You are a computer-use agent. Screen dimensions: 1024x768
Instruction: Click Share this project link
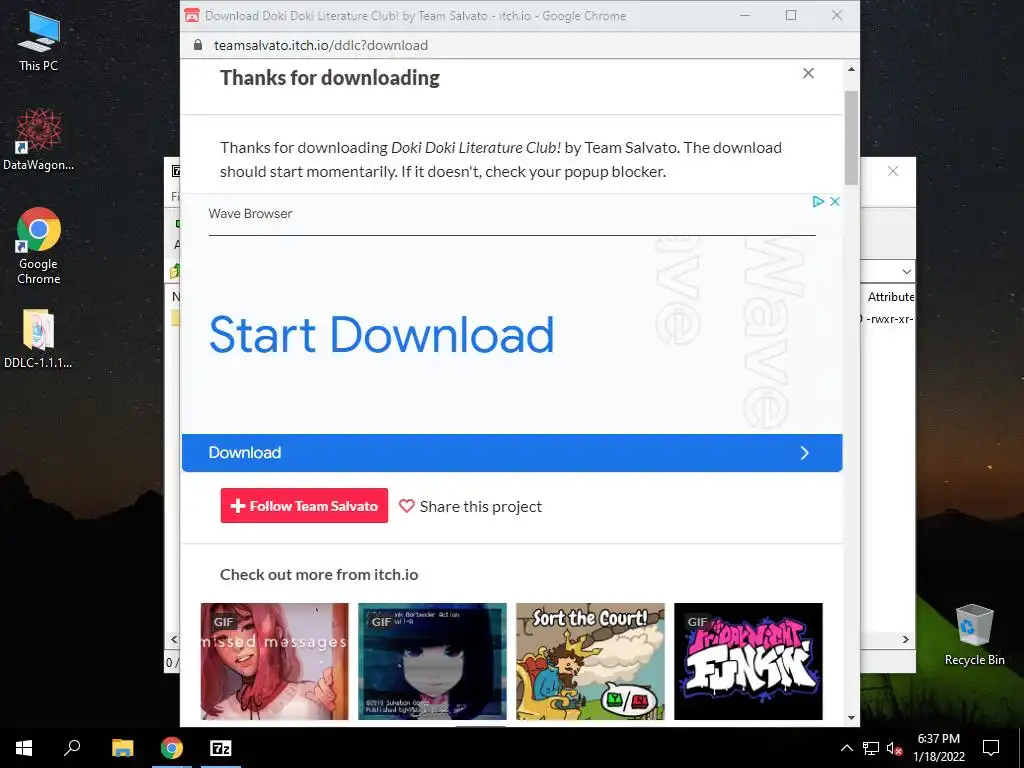(481, 507)
